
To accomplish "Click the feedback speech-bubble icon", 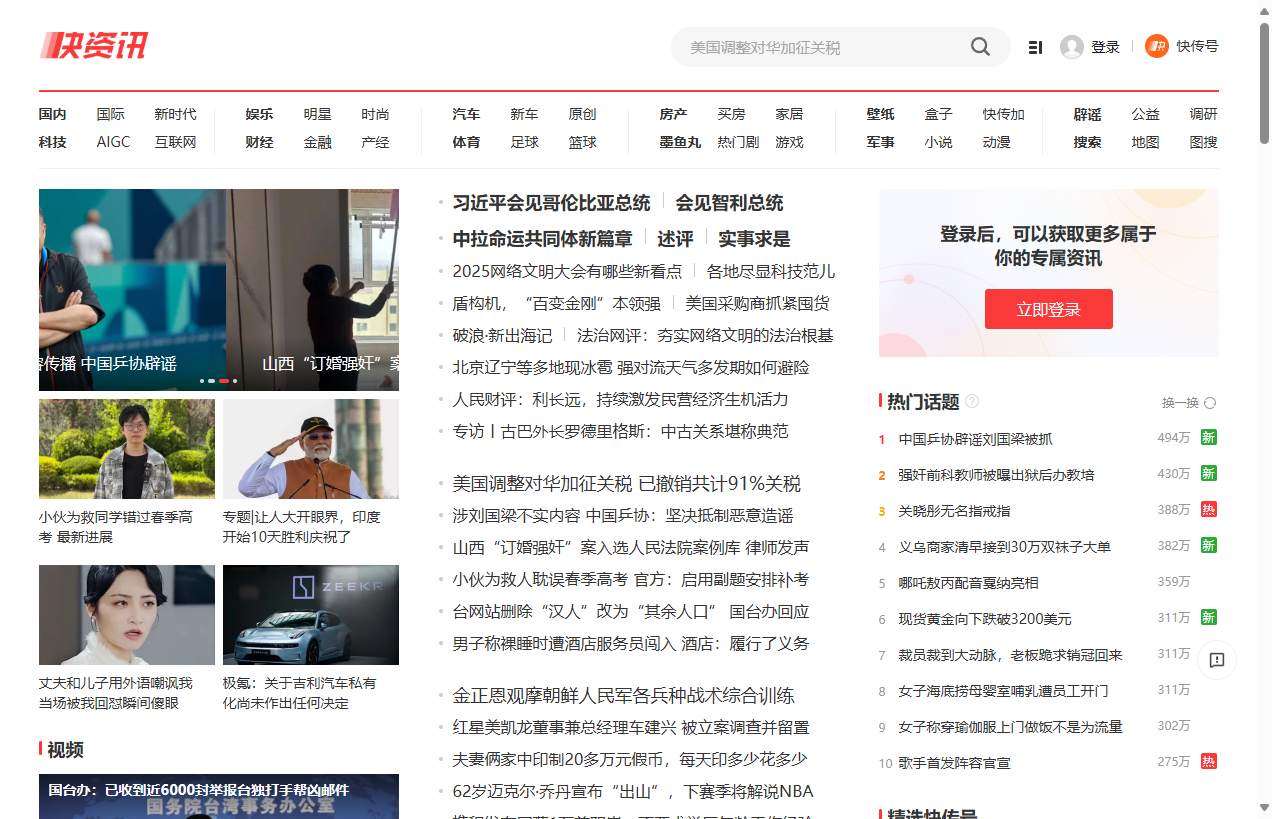I will [x=1217, y=660].
